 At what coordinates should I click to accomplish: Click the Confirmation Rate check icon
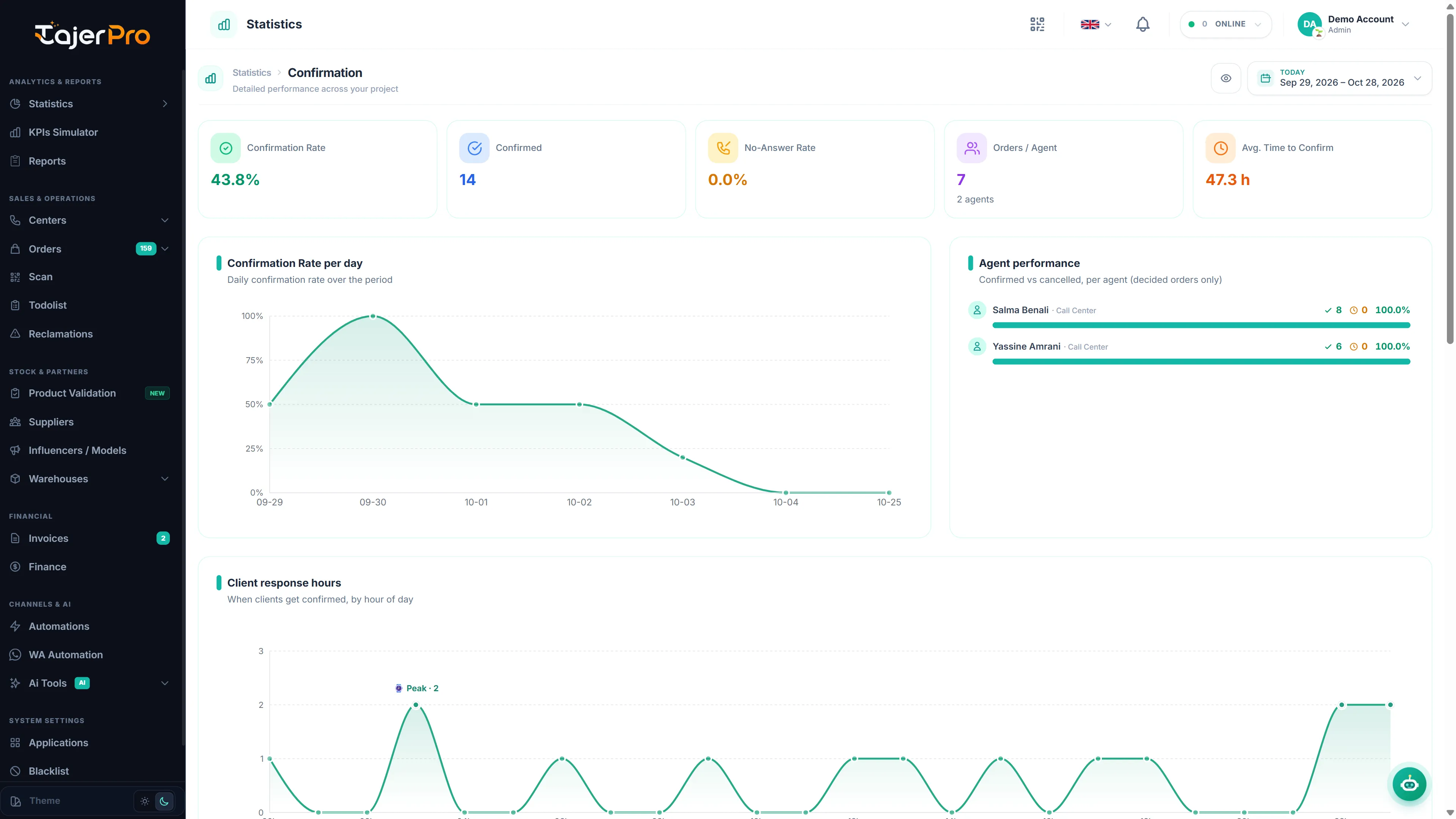pos(226,148)
